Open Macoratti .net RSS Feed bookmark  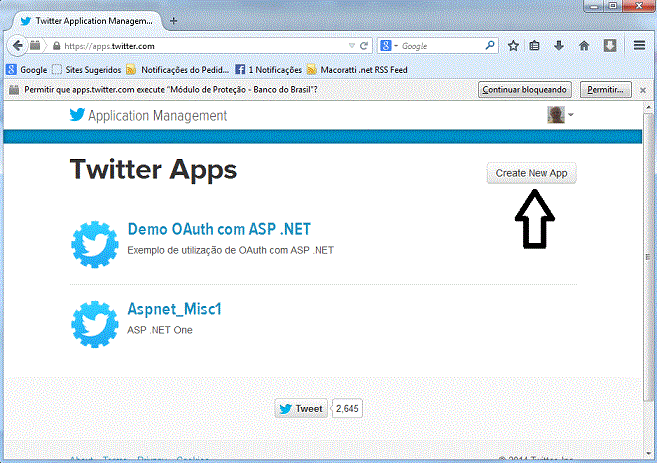click(357, 70)
